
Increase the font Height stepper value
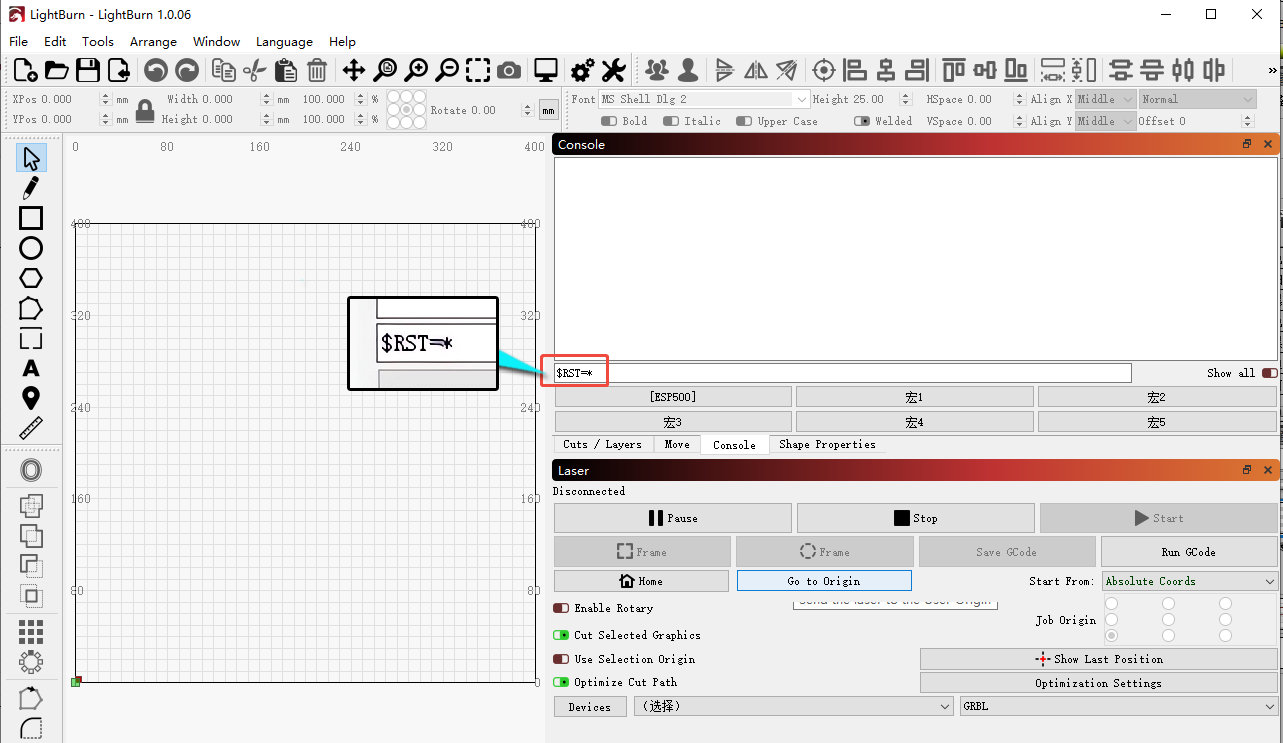click(x=906, y=95)
